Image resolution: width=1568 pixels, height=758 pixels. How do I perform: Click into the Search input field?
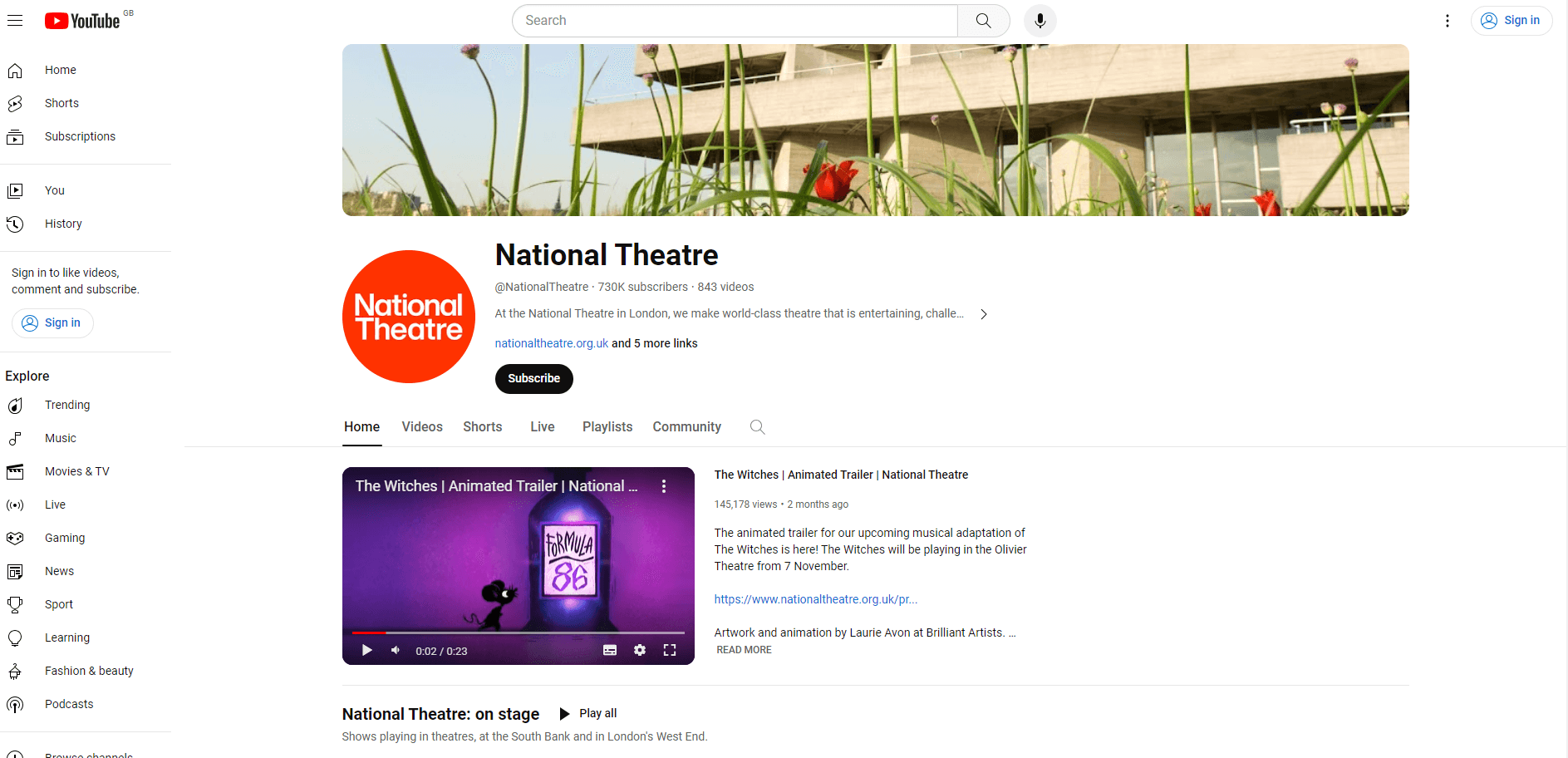pos(735,21)
